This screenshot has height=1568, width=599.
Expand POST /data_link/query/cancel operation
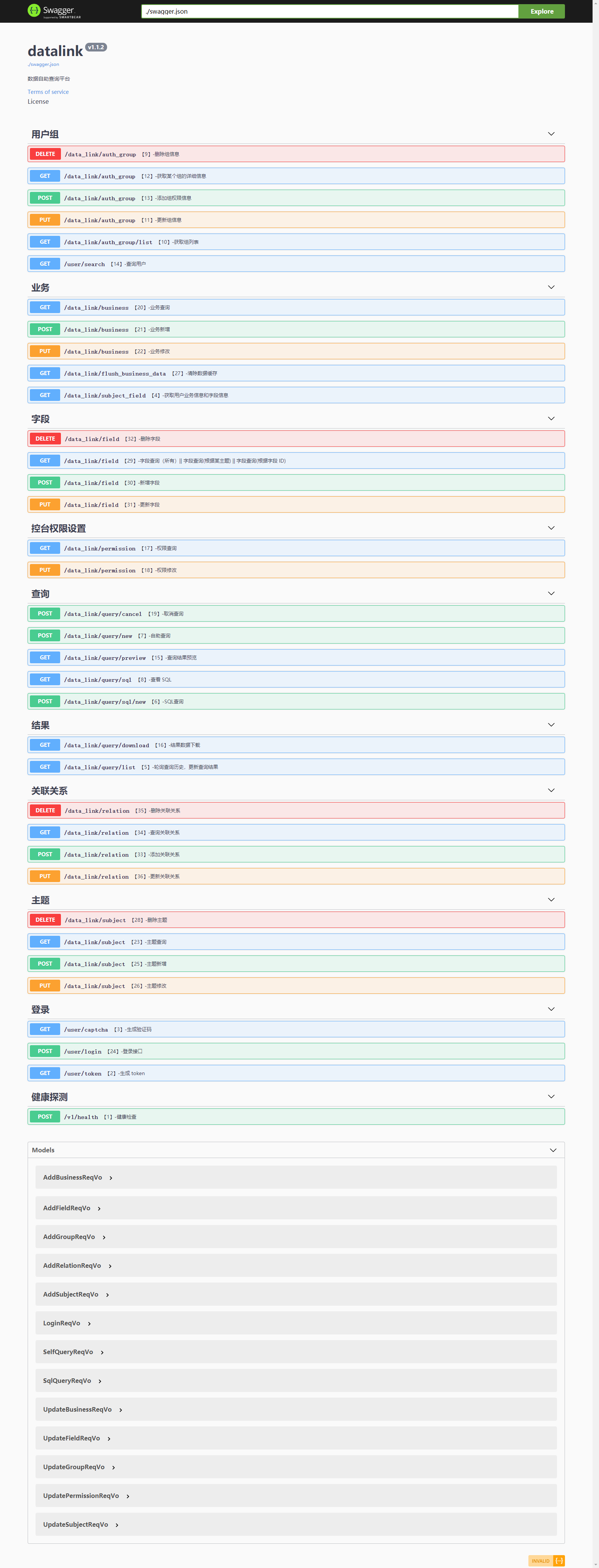point(296,614)
